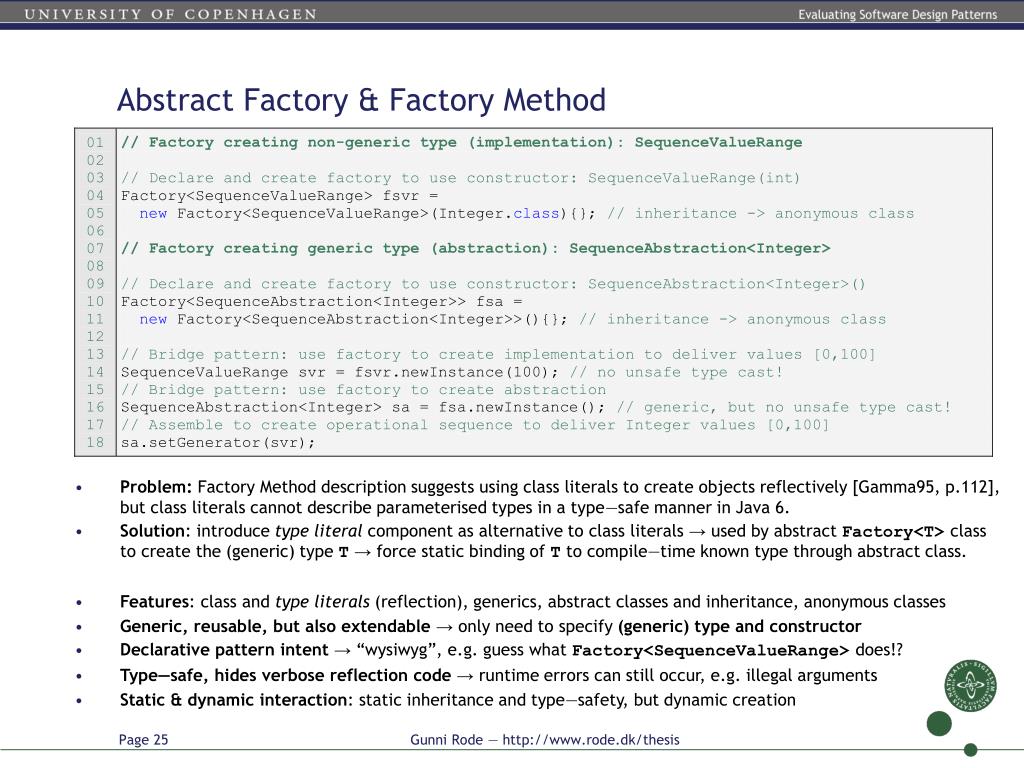Click the line 13 Bridge pattern comment

click(498, 354)
